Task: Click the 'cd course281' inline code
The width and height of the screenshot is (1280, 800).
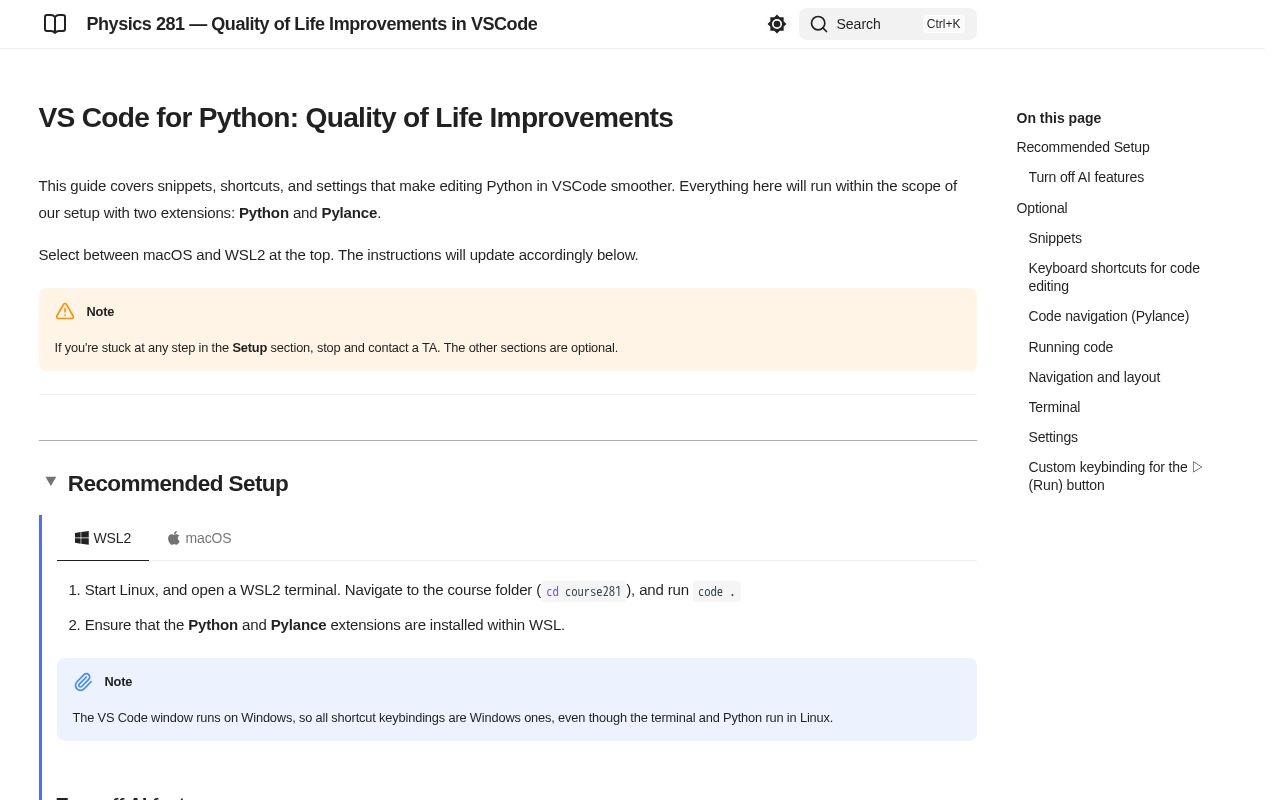Action: [584, 591]
